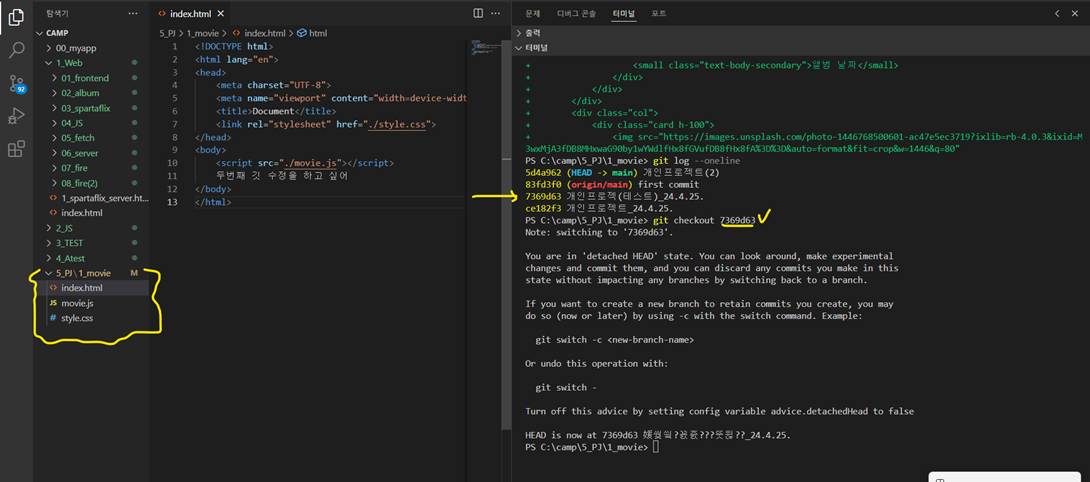This screenshot has width=1090, height=482.
Task: Click 1_movie in the breadcrumb
Action: tap(203, 33)
